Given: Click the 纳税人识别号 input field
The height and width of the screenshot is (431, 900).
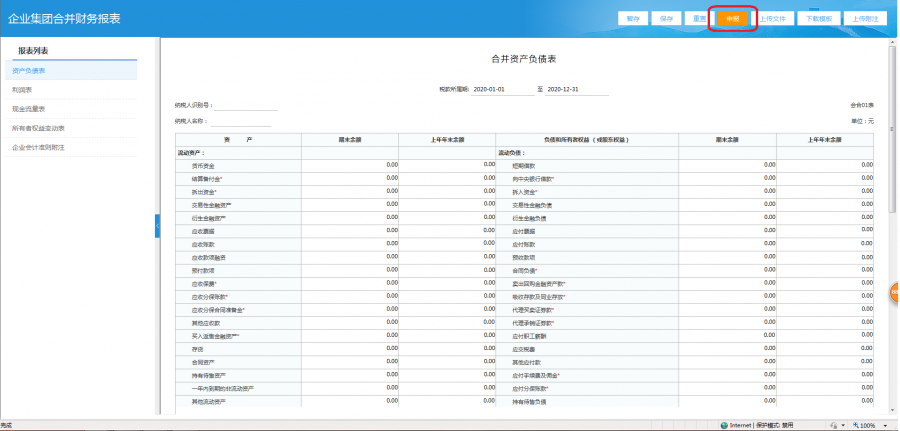Looking at the screenshot, I should 246,105.
